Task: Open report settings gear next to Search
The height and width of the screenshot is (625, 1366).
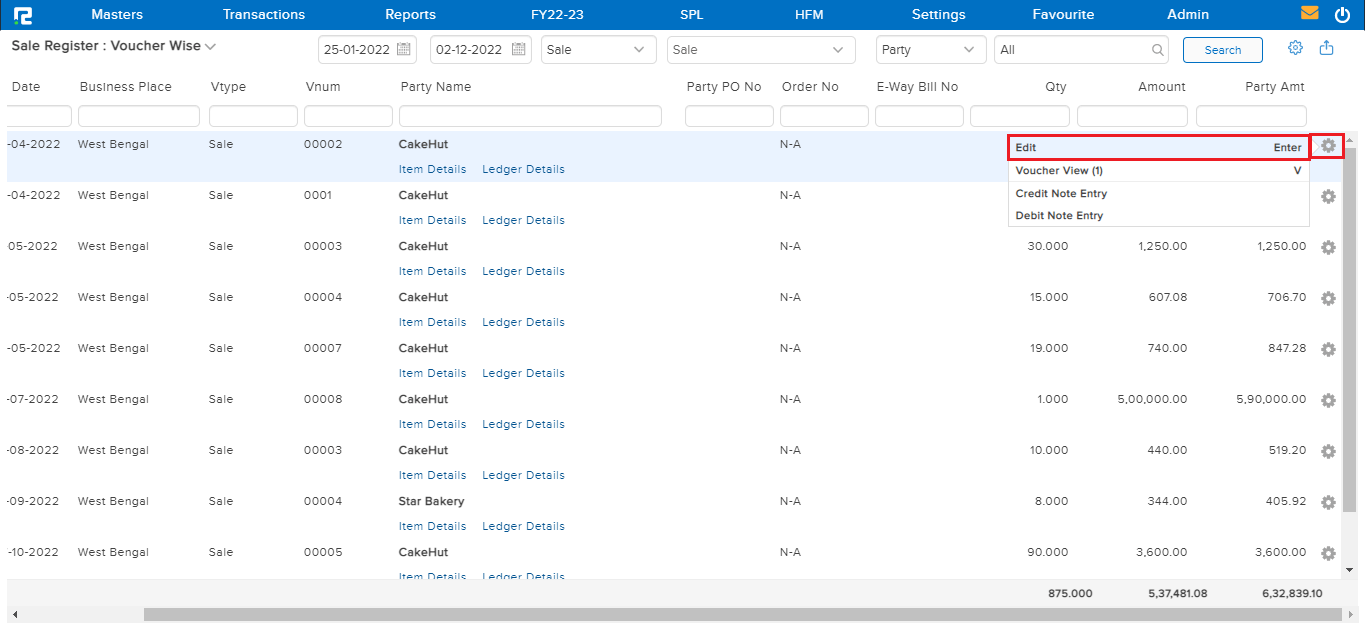Action: point(1295,48)
